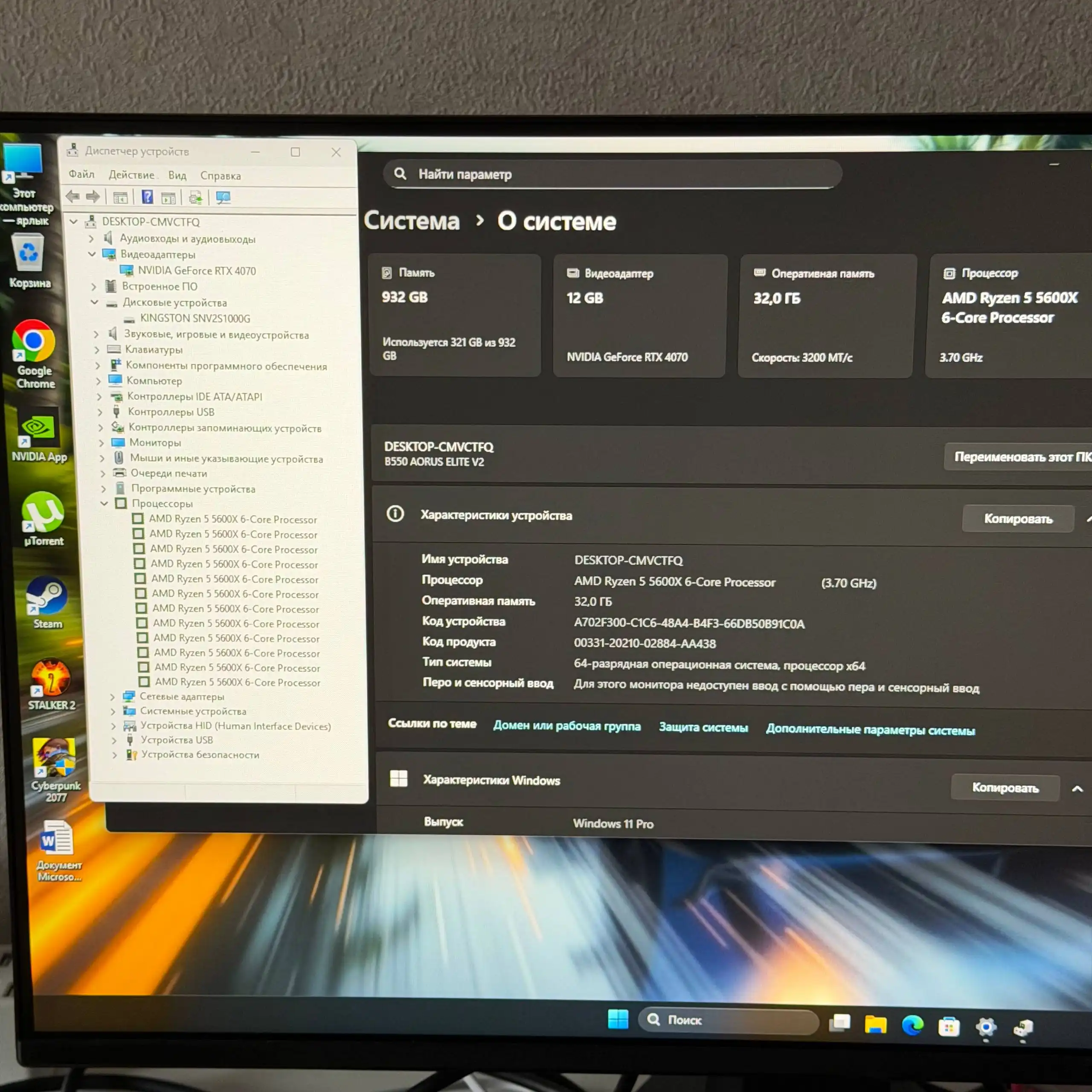Expand the Контроллеры USB node

coord(99,412)
